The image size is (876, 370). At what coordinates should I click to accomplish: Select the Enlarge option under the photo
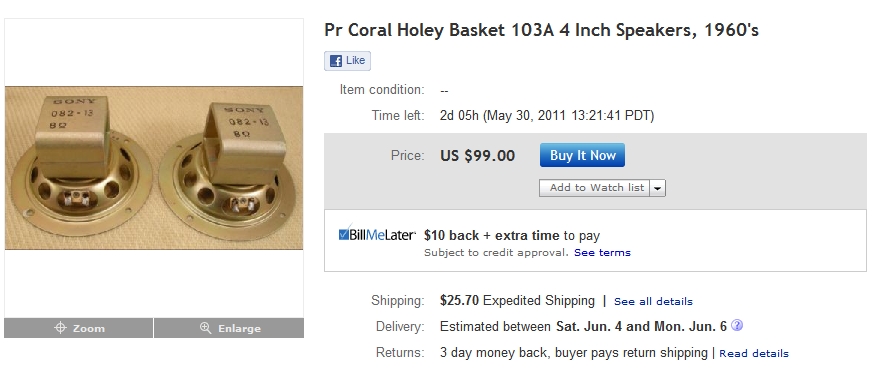[229, 328]
